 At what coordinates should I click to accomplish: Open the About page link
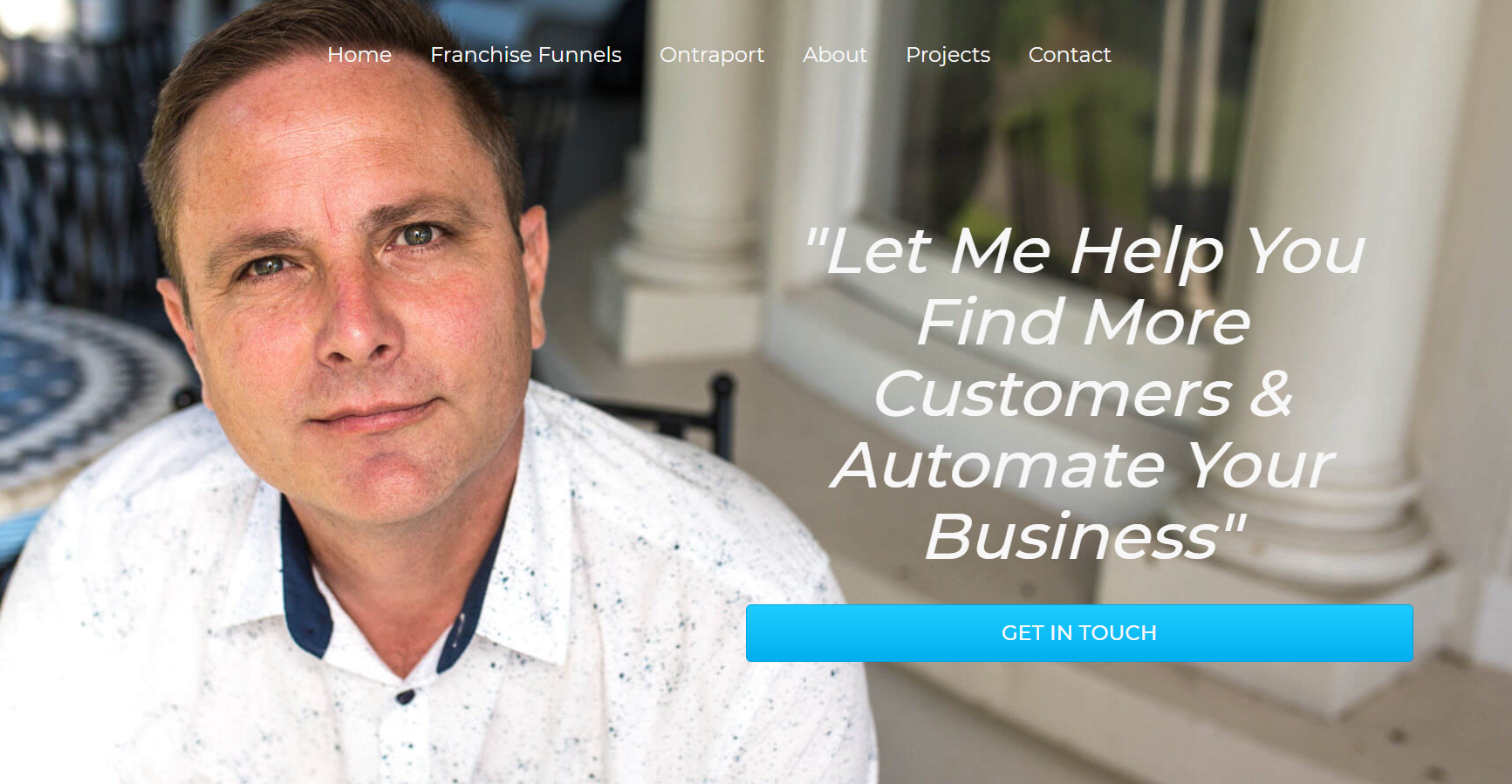click(835, 55)
